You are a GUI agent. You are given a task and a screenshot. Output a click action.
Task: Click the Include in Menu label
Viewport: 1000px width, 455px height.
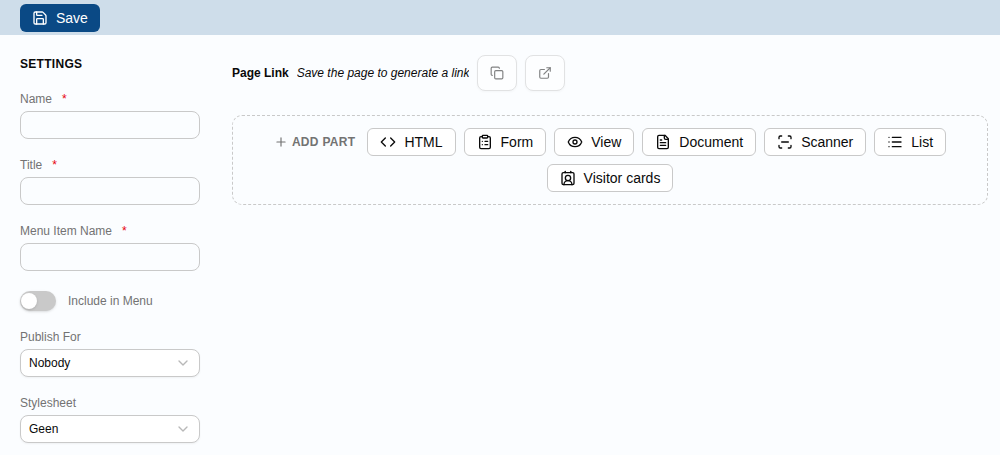click(x=110, y=301)
